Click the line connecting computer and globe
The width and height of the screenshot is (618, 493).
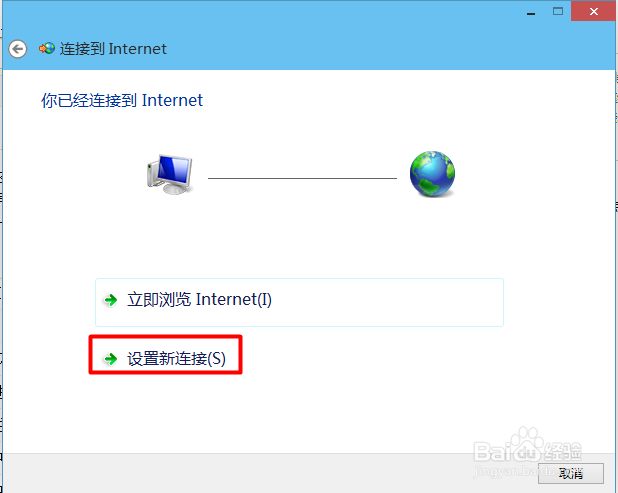click(x=302, y=178)
